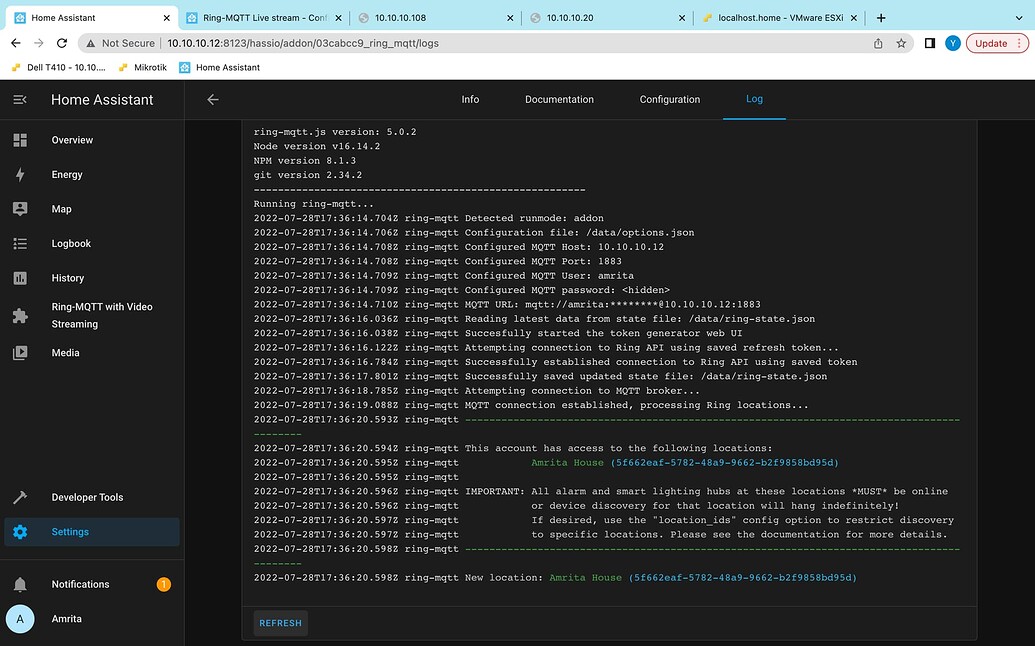Click the 'Node version v16.14.2' log line

click(317, 146)
